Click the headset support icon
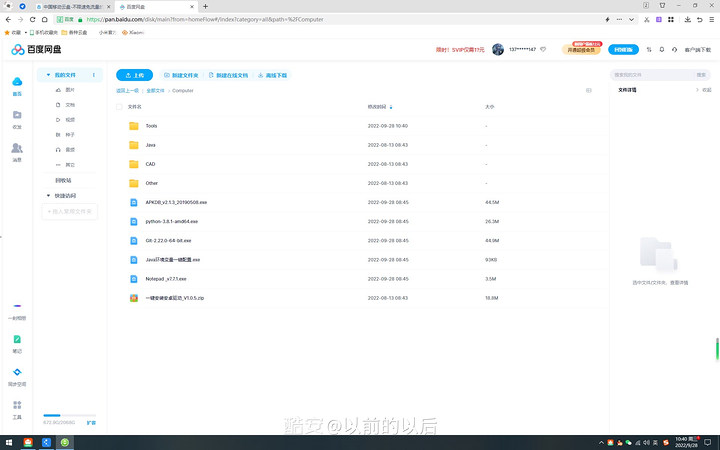Viewport: 720px width, 450px height. (674, 50)
